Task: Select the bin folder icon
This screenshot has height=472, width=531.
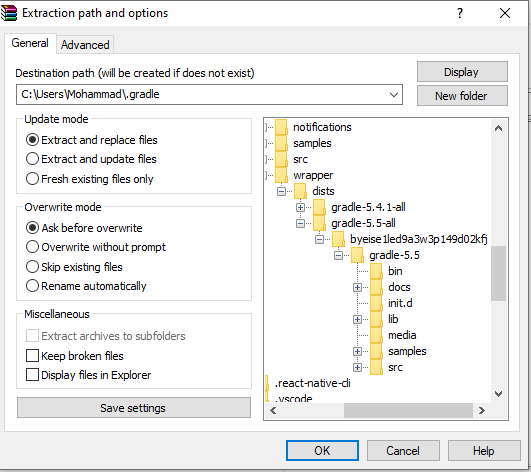Action: [x=376, y=271]
